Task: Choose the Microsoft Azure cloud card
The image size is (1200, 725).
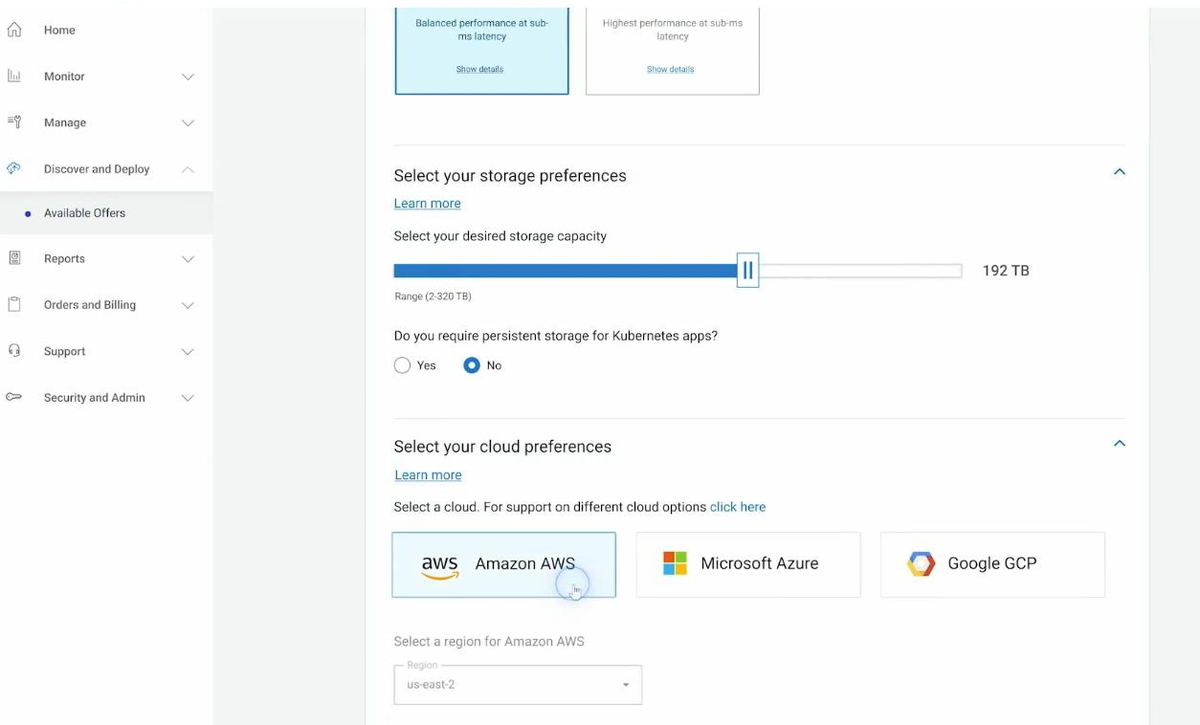Action: (748, 565)
